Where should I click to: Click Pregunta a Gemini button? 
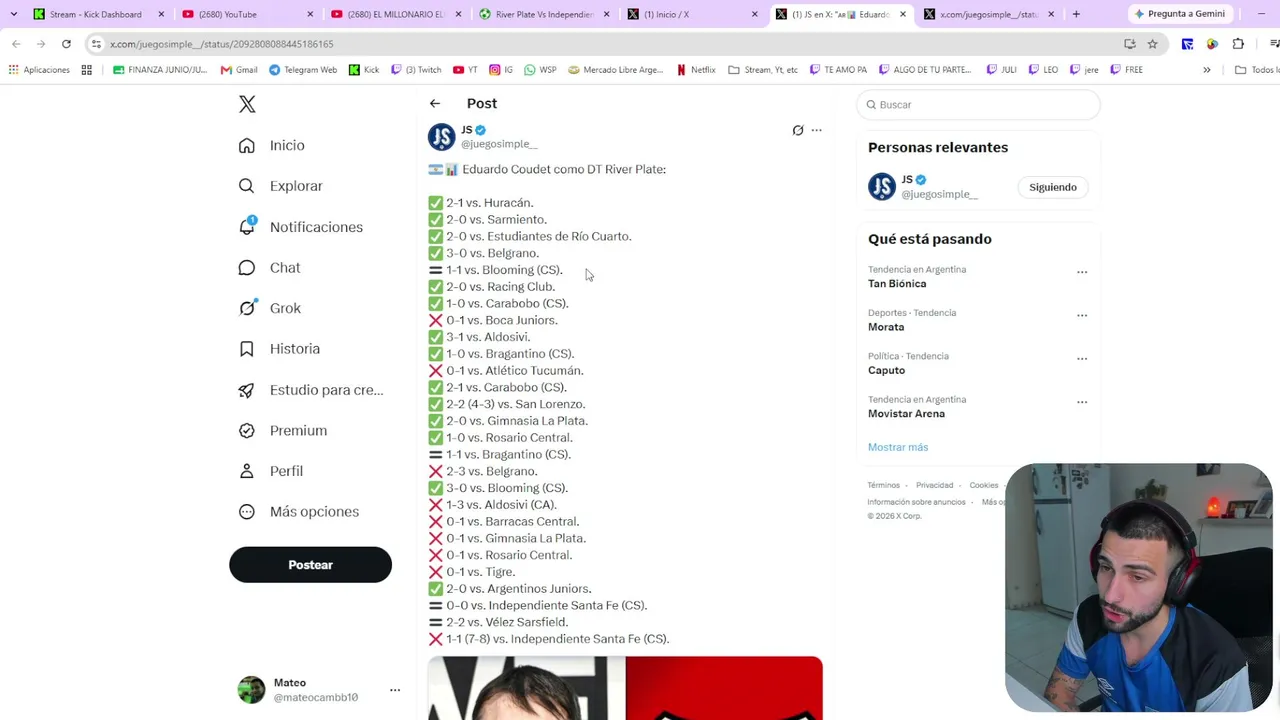tap(1179, 14)
